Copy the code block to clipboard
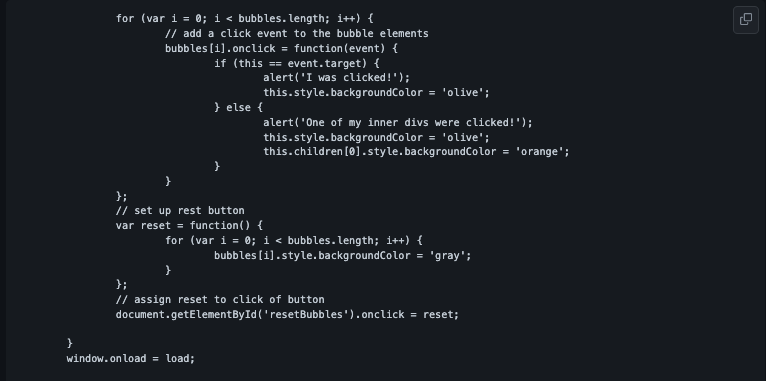 [x=745, y=20]
